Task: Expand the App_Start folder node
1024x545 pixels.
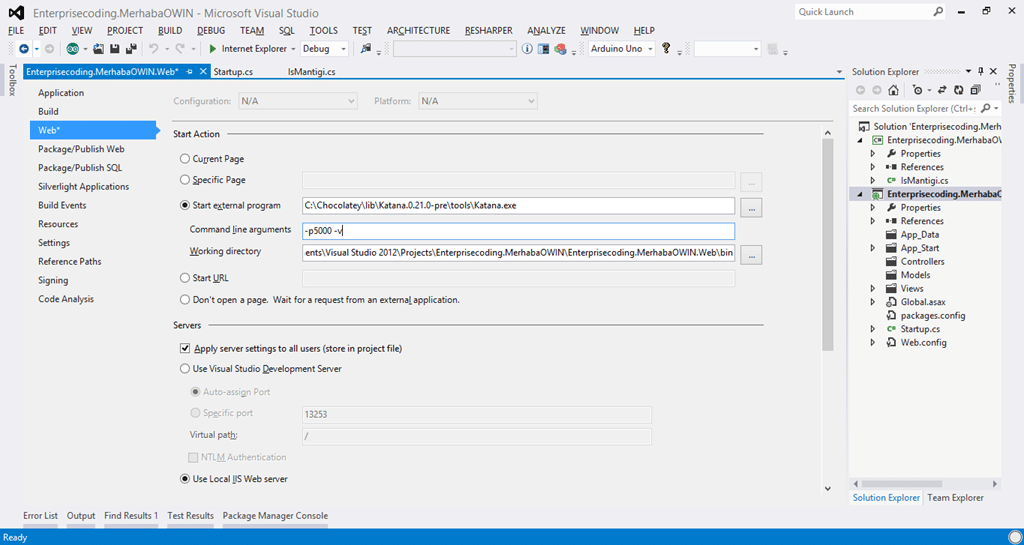Action: 873,248
